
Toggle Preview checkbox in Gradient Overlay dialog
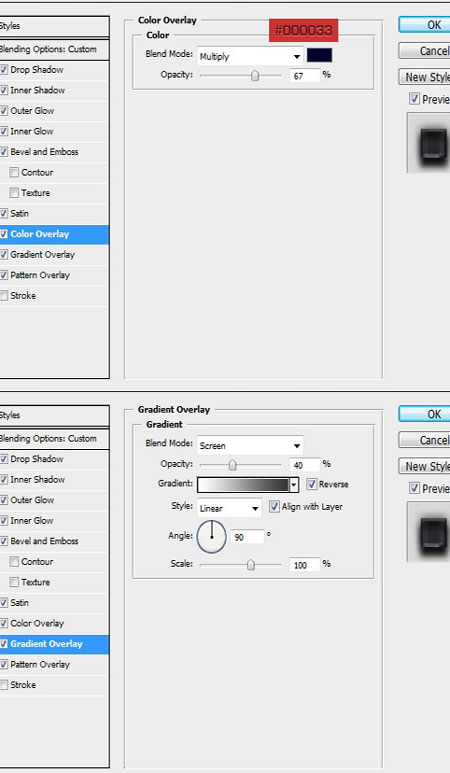pyautogui.click(x=415, y=489)
